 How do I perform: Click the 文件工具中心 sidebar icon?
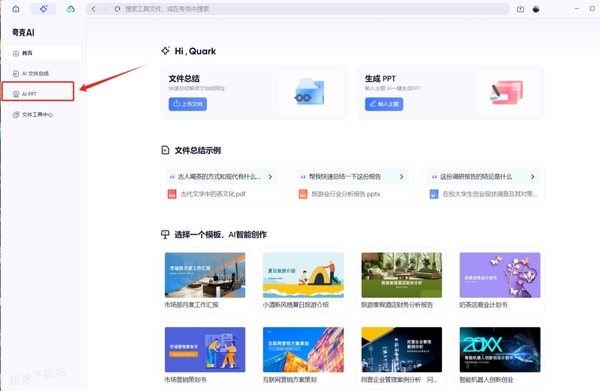tap(16, 114)
